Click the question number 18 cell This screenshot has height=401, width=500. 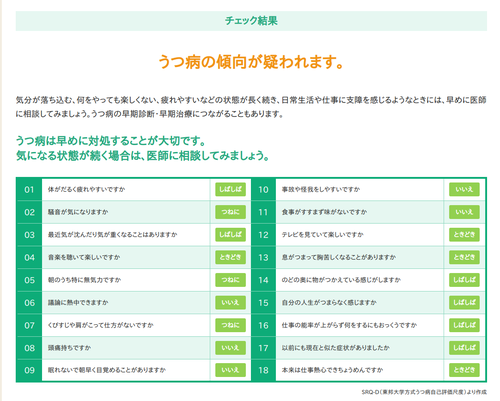point(263,370)
